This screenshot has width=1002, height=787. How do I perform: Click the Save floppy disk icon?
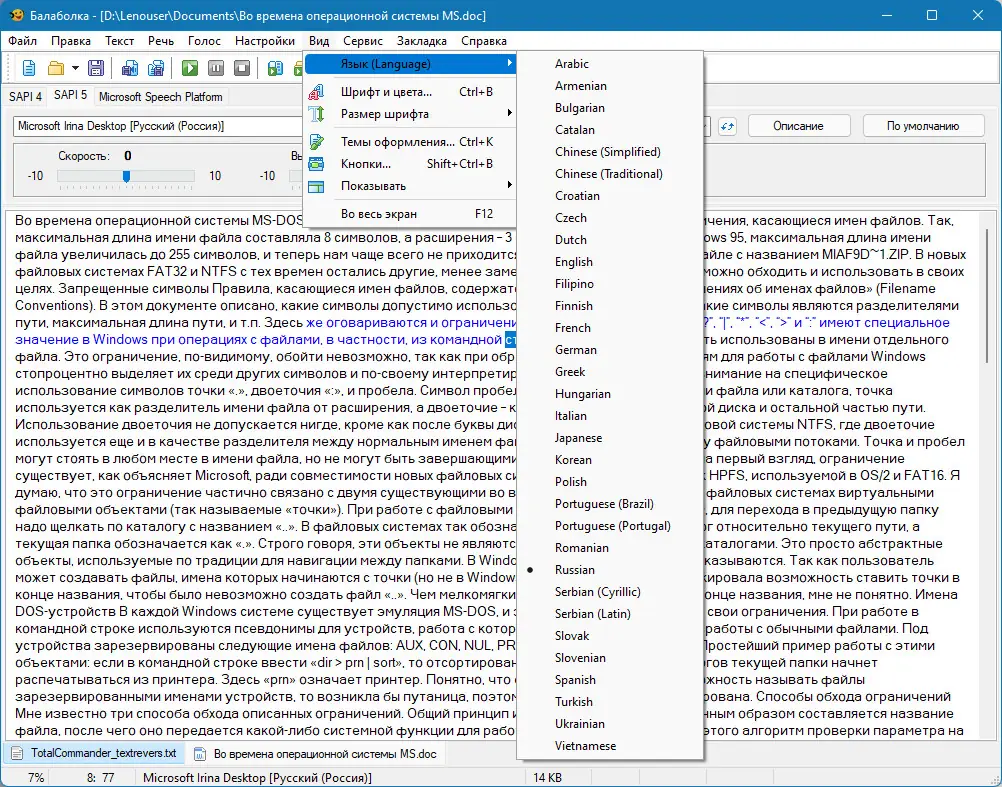click(96, 68)
